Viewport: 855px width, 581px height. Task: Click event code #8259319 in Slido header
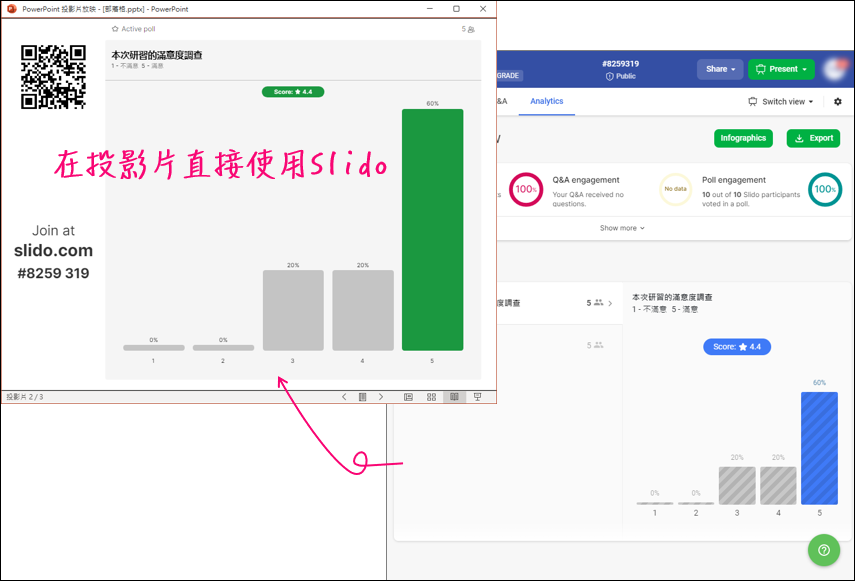point(621,64)
